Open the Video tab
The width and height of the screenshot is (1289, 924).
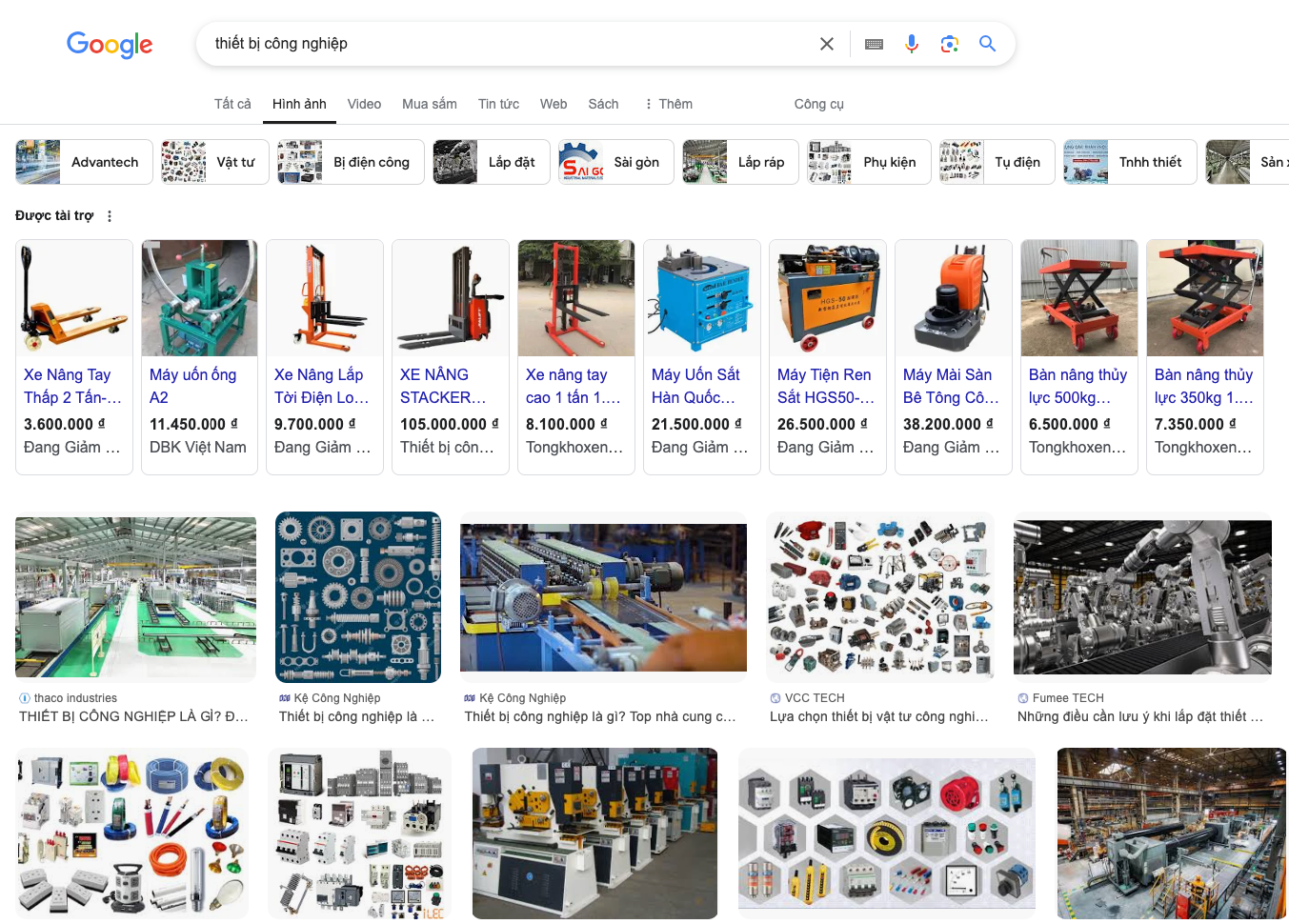tap(364, 104)
